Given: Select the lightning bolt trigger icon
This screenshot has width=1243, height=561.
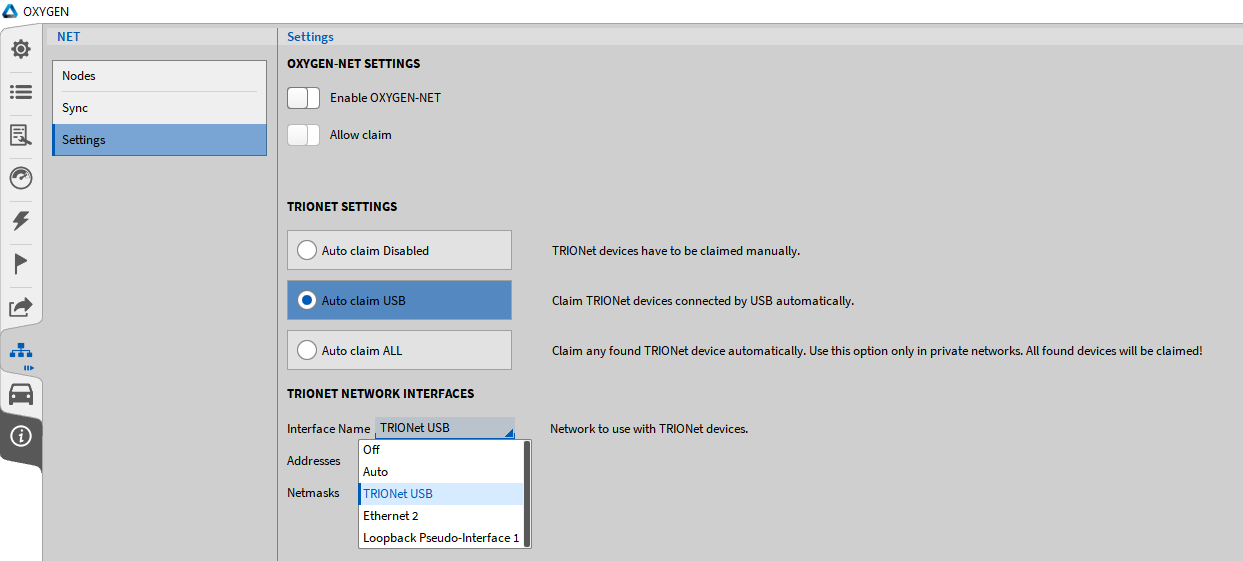Looking at the screenshot, I should click(21, 221).
